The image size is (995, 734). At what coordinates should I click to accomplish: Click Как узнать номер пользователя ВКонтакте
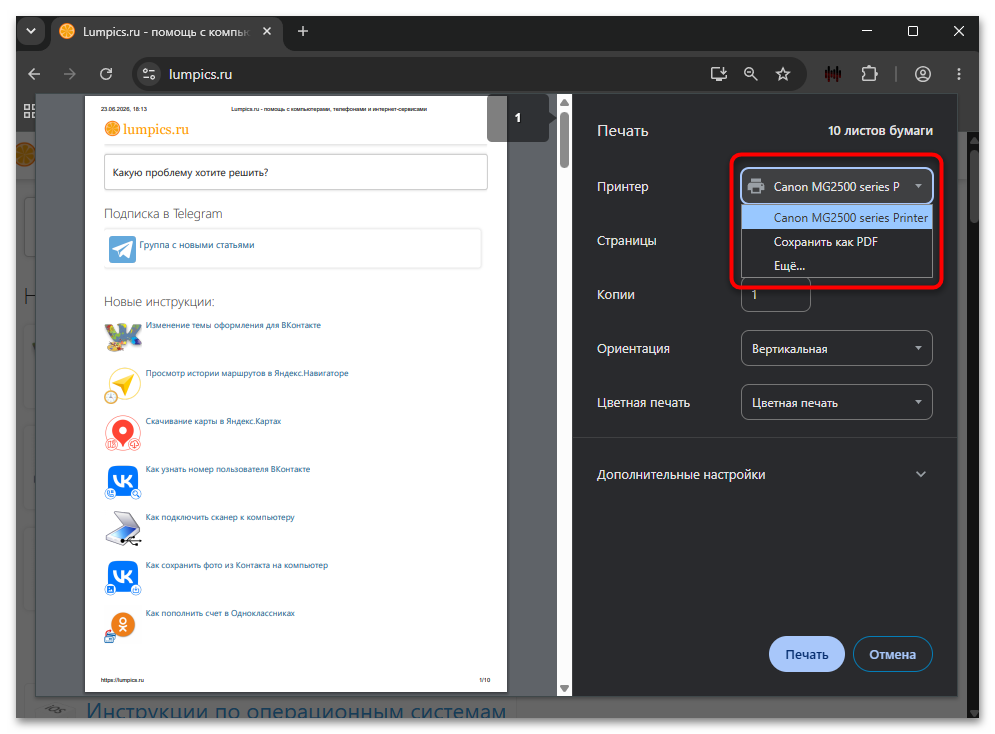[228, 469]
